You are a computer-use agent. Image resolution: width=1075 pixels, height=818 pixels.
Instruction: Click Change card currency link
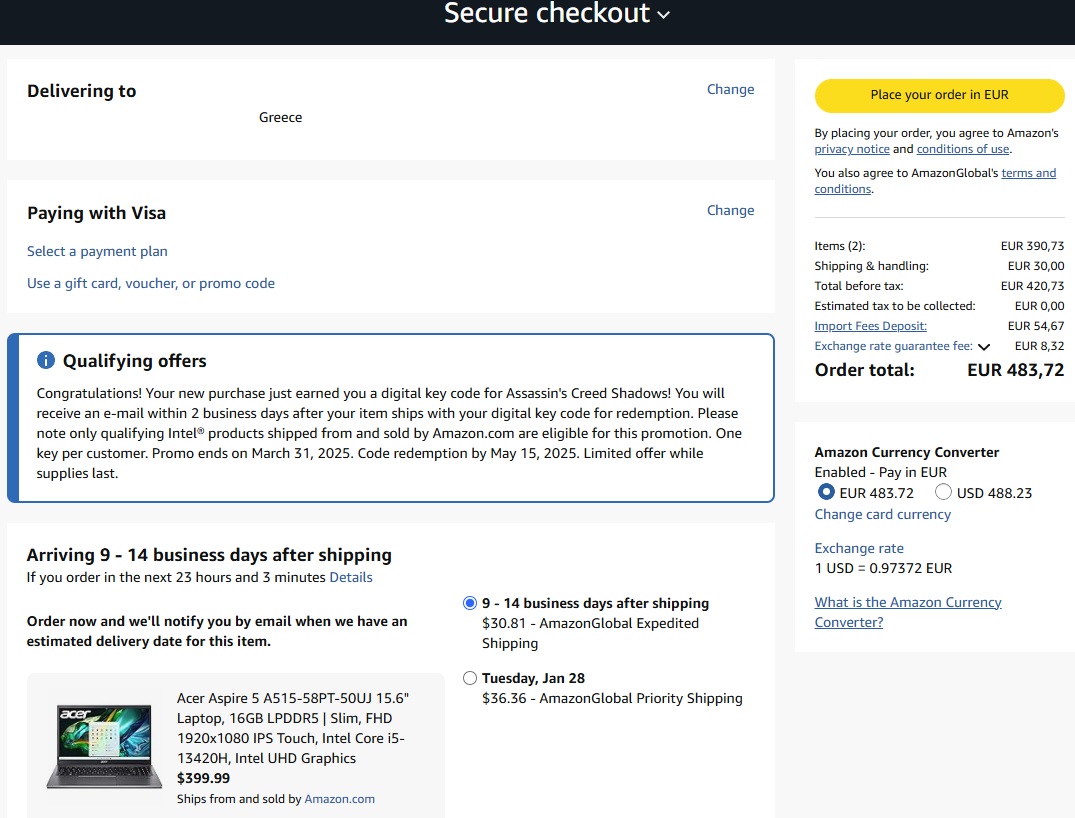click(x=882, y=514)
